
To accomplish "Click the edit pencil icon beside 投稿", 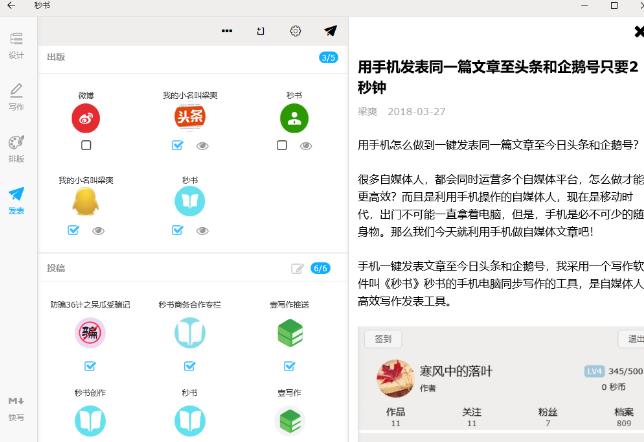I will (297, 268).
